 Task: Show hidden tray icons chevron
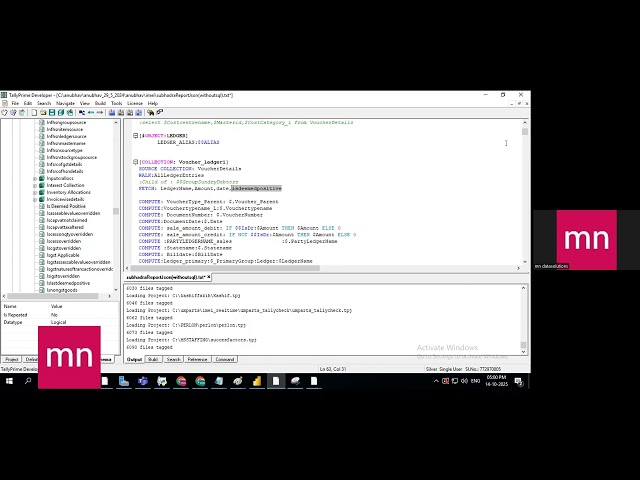436,381
